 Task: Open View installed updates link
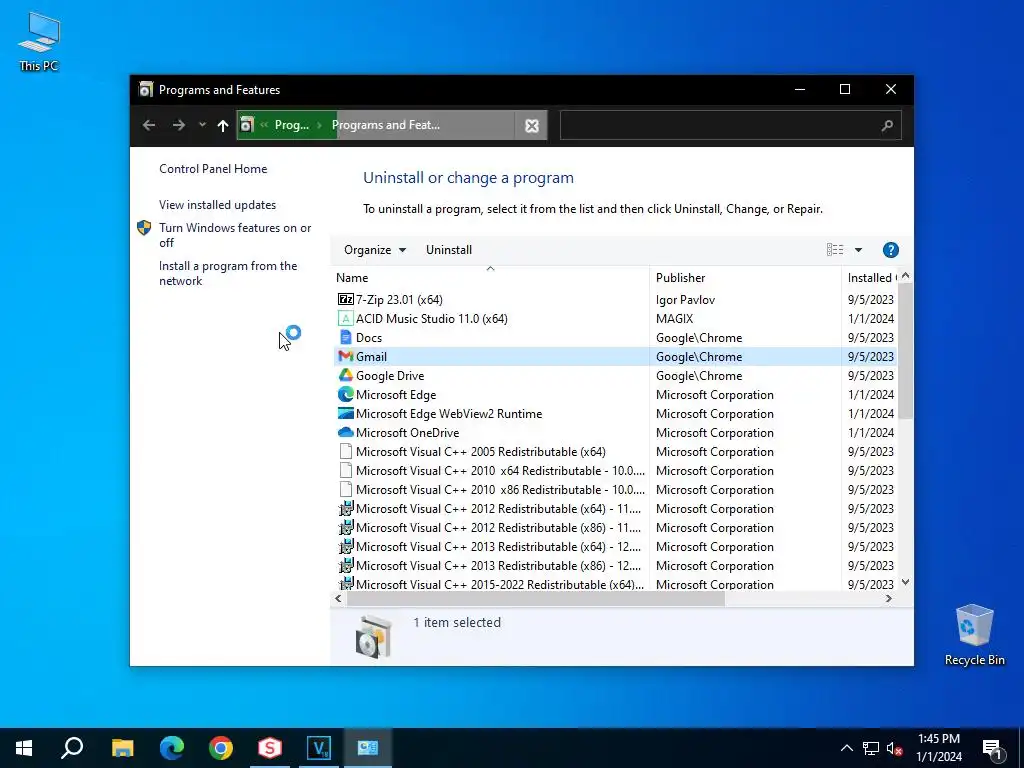[217, 205]
